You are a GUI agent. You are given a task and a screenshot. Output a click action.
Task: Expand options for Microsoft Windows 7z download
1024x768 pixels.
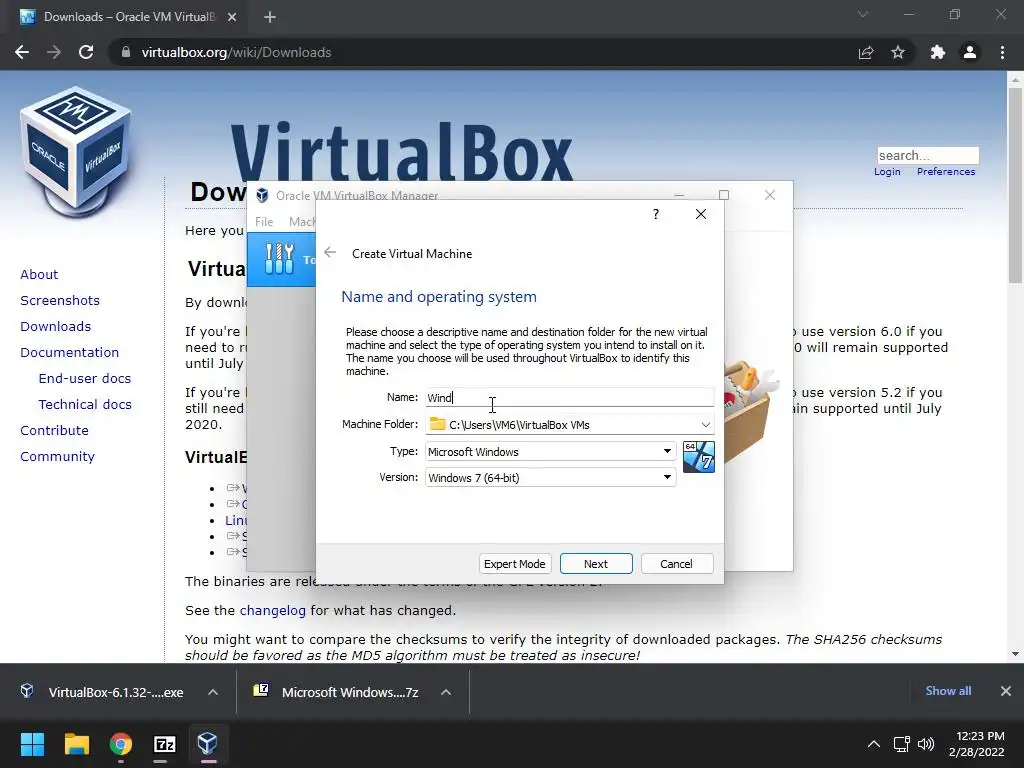coord(446,692)
